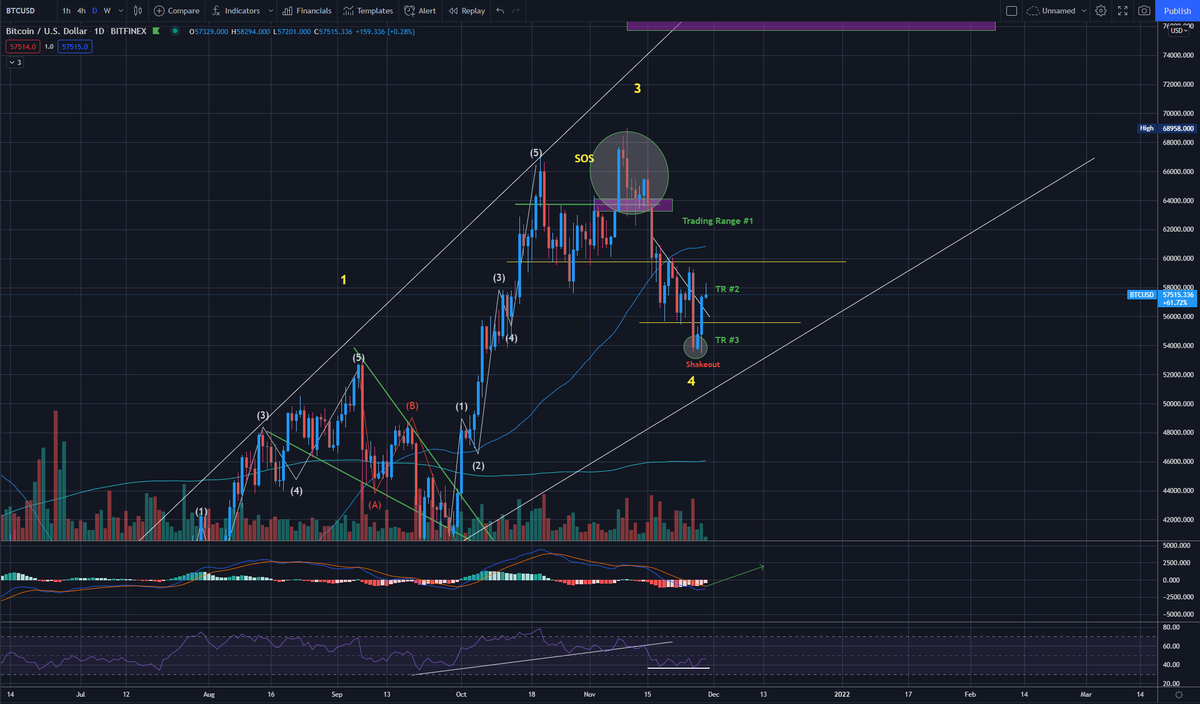
Task: Click the green market status dot
Action: coord(176,31)
